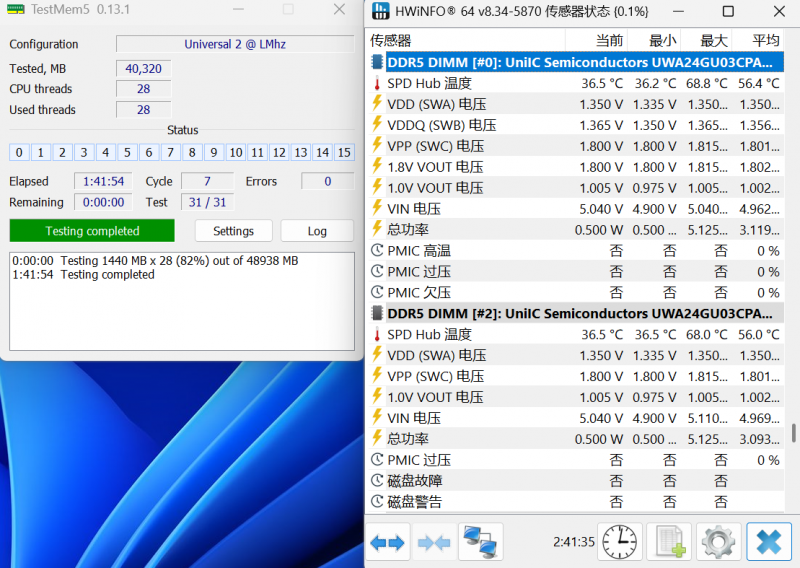
Task: Open TestMem5 Settings button
Action: pyautogui.click(x=233, y=231)
